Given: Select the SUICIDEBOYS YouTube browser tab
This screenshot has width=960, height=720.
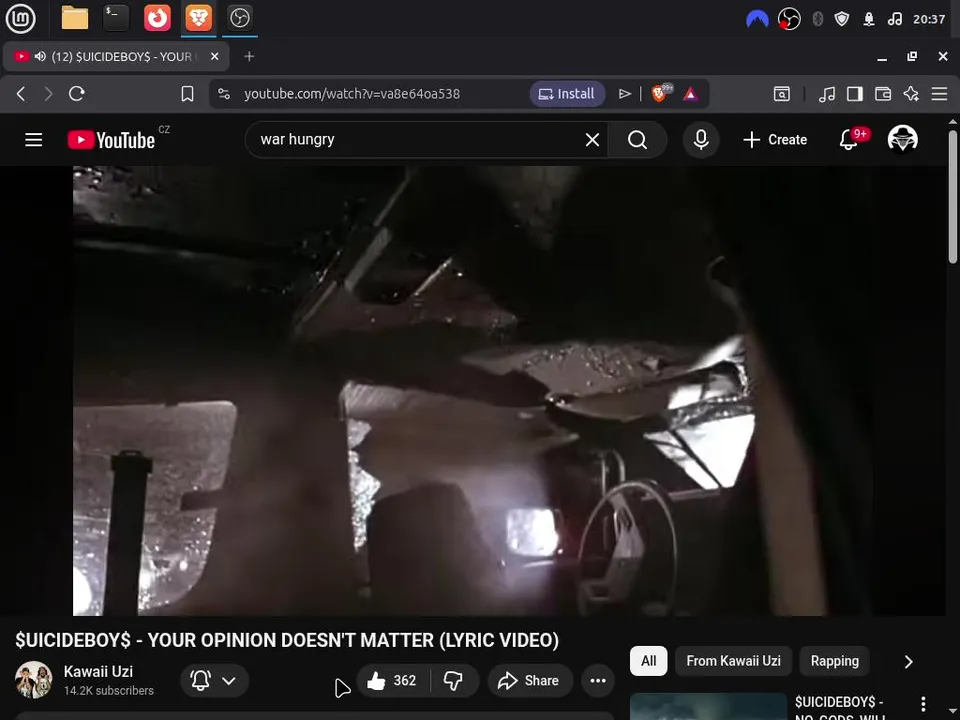Looking at the screenshot, I should coord(116,56).
